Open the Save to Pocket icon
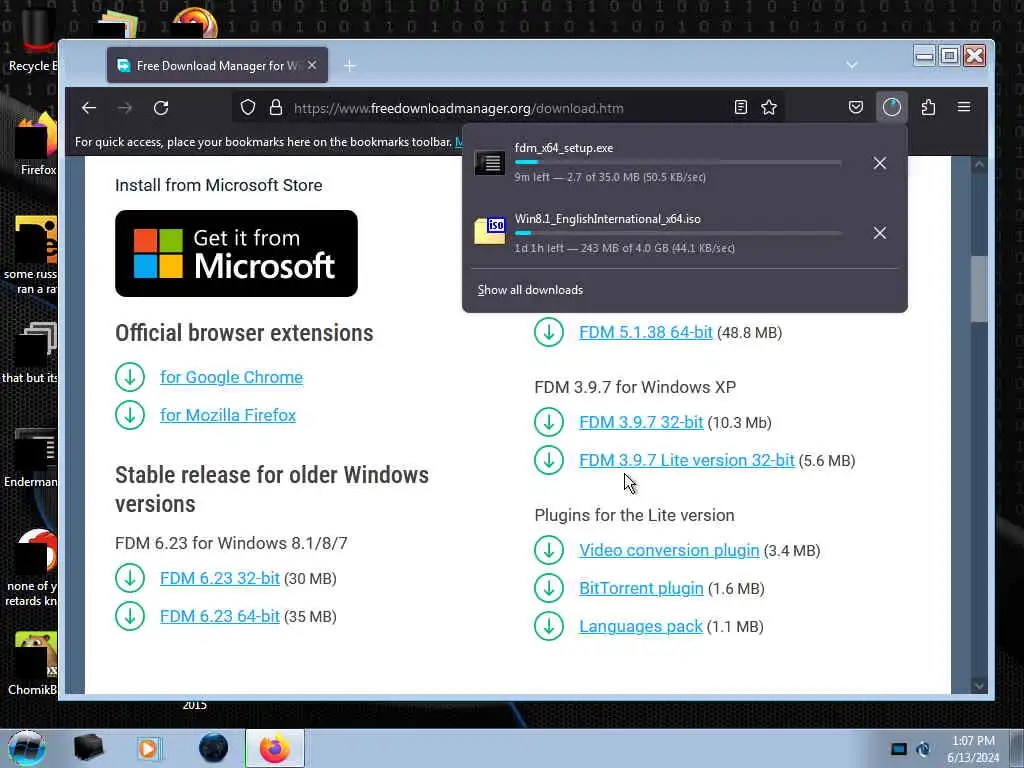1024x768 pixels. [856, 108]
